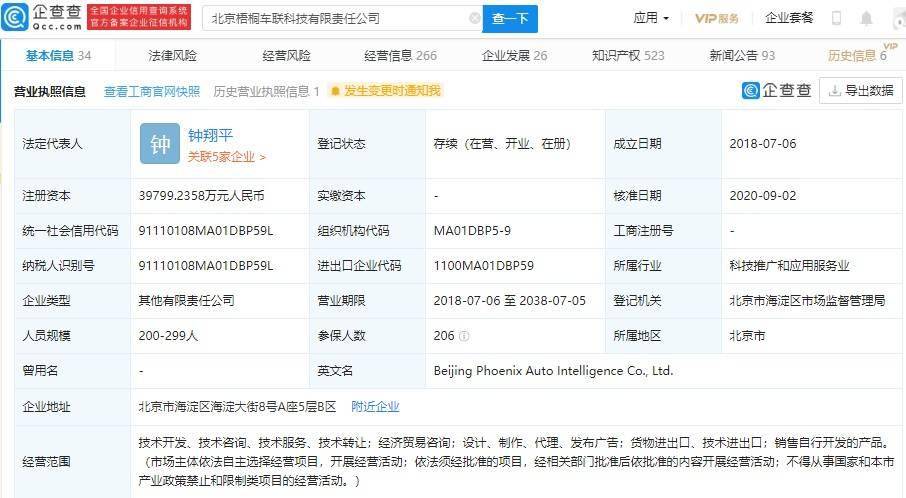Open the 经营信息 266 tab

click(400, 55)
